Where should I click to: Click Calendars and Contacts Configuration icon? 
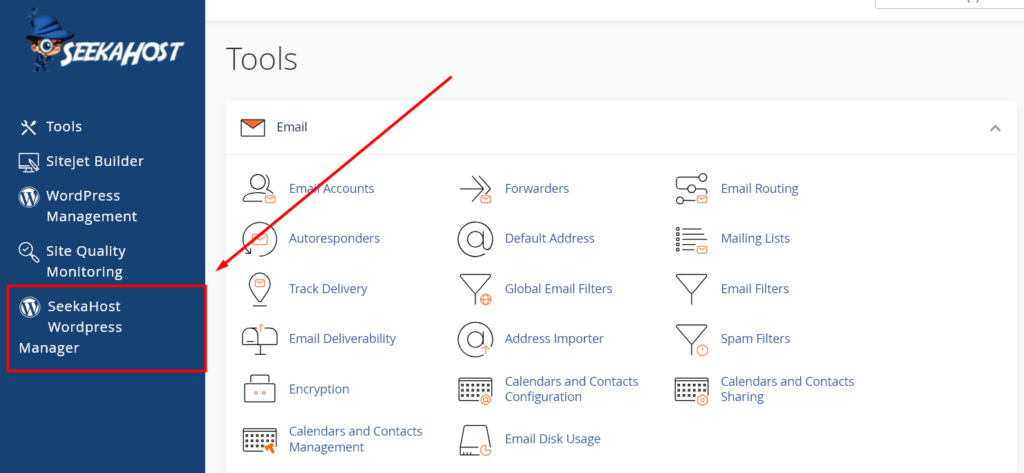[x=475, y=391]
